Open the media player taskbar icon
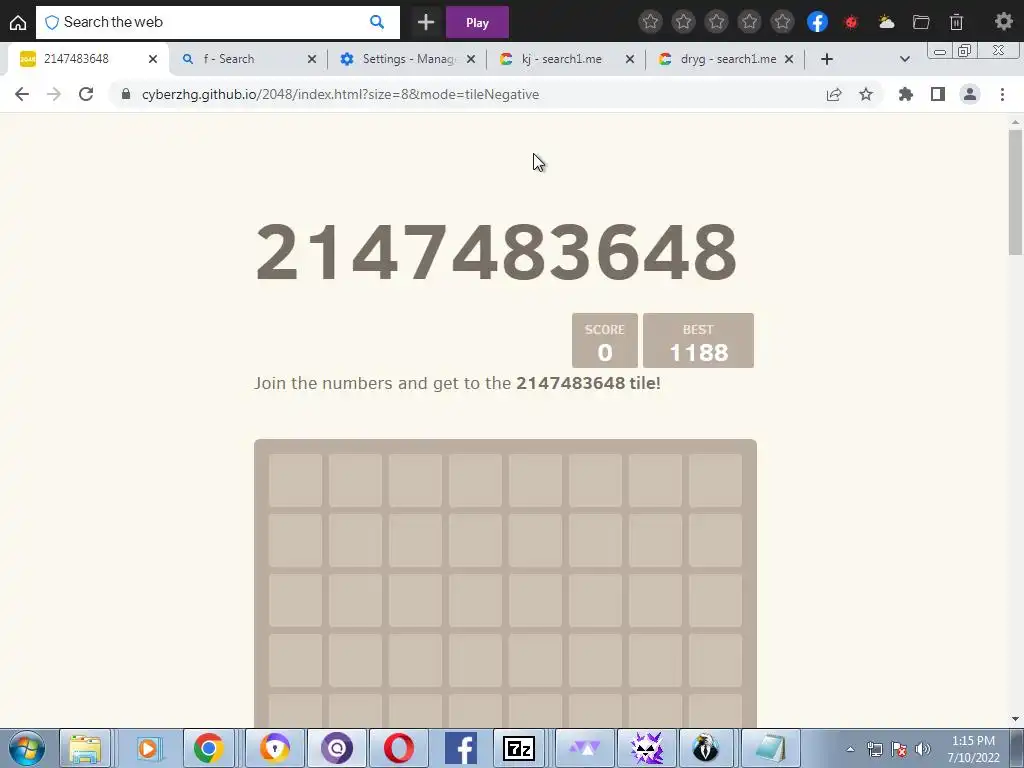Image resolution: width=1024 pixels, height=768 pixels. point(149,748)
